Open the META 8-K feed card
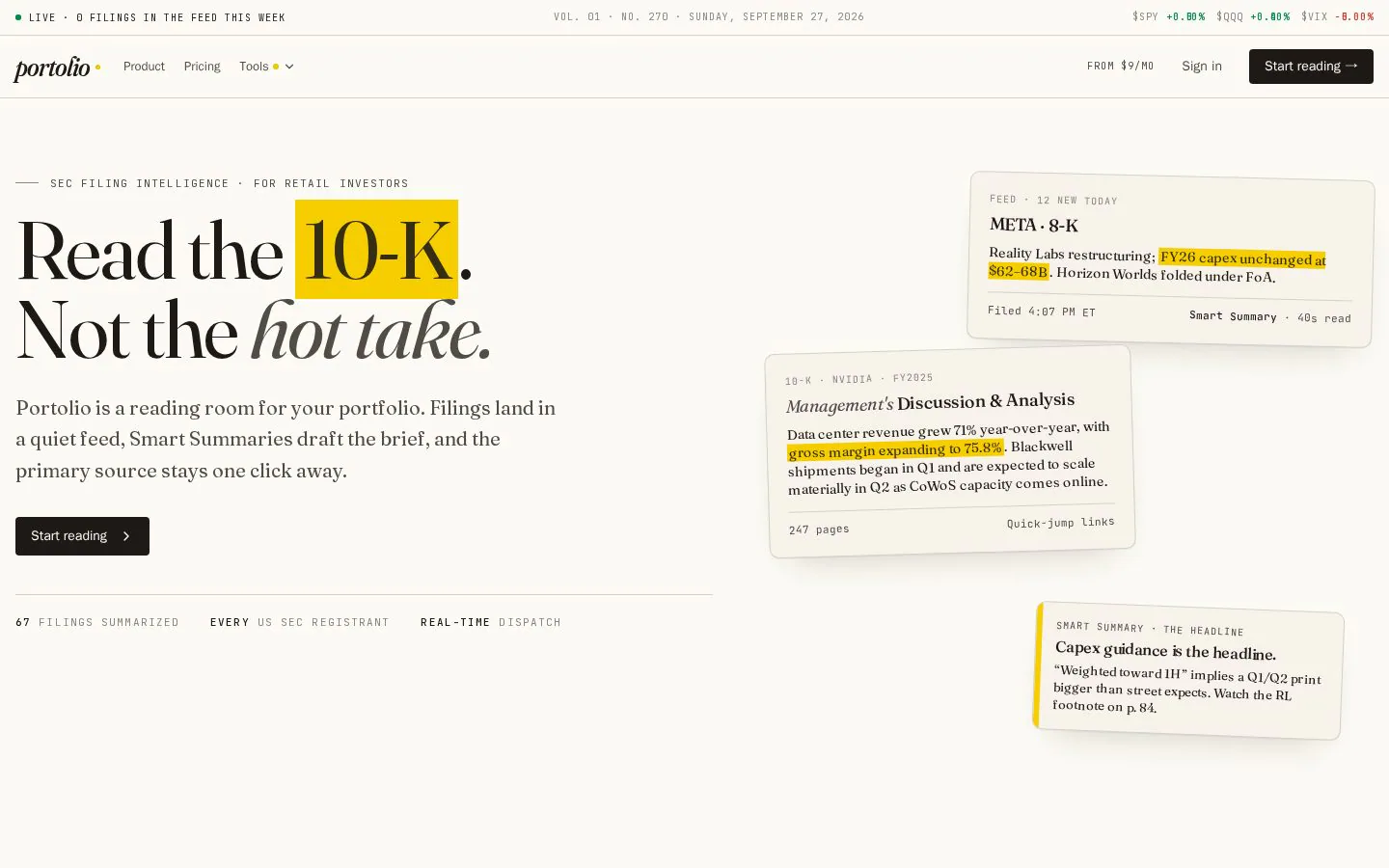The height and width of the screenshot is (868, 1389). click(1170, 259)
